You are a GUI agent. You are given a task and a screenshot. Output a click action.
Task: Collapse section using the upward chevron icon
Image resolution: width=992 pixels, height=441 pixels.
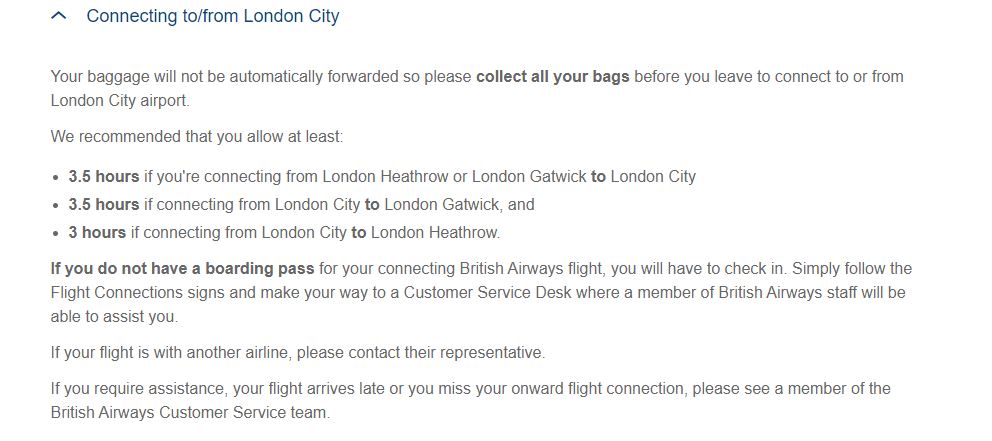point(58,16)
